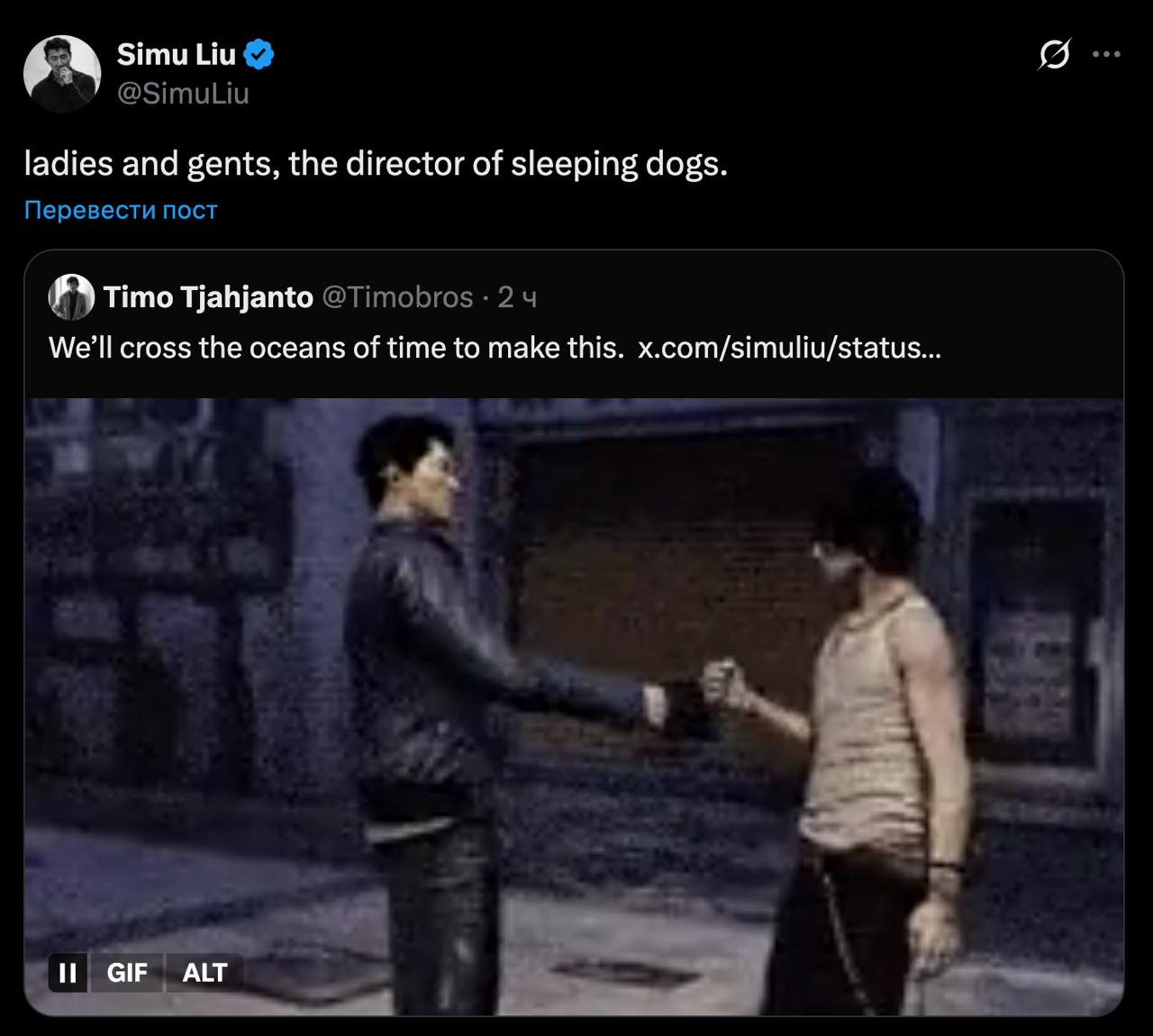Click the blue verified badge next to Simu Liu
The image size is (1153, 1036).
pyautogui.click(x=259, y=55)
